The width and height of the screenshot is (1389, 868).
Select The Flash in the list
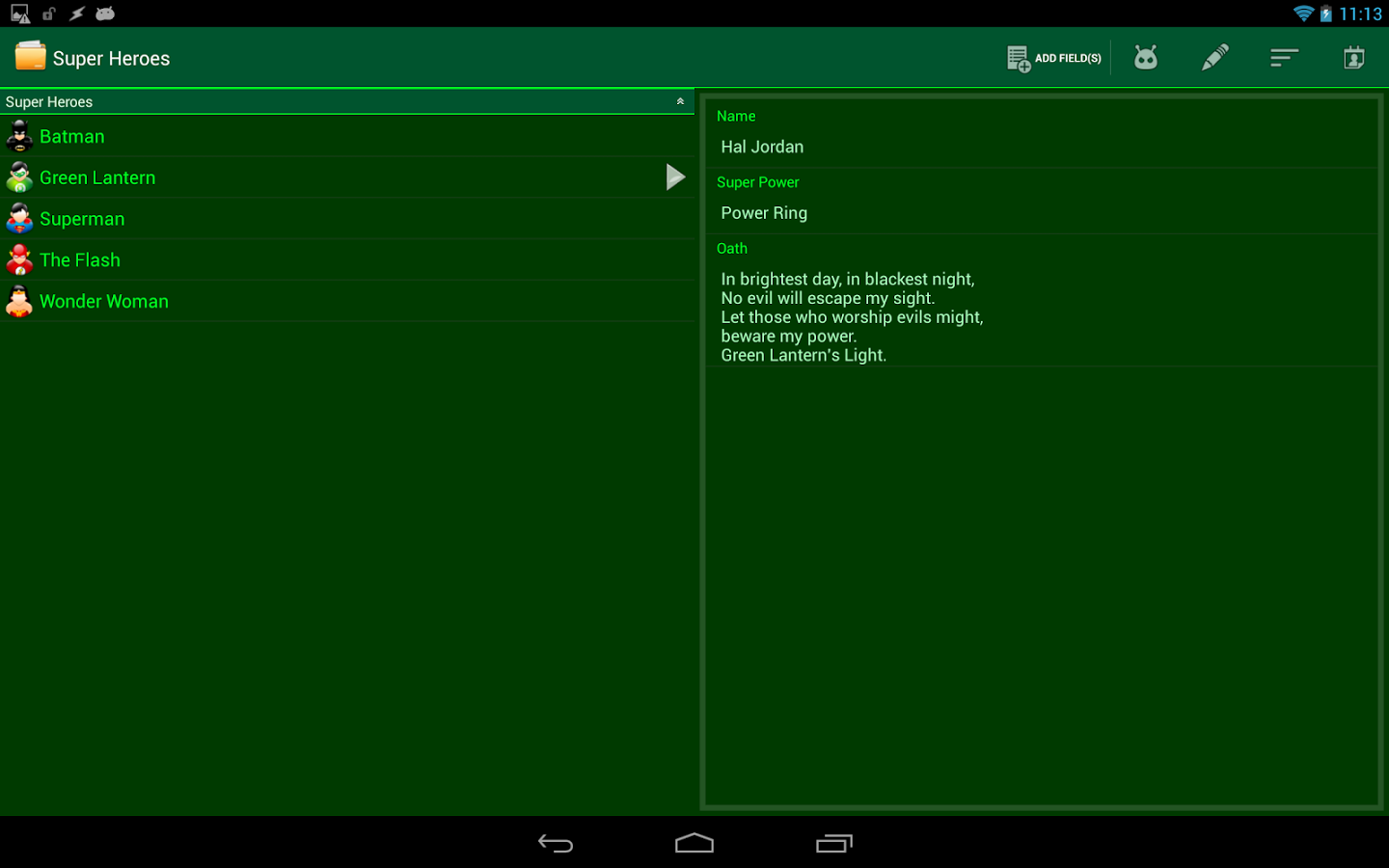[347, 259]
